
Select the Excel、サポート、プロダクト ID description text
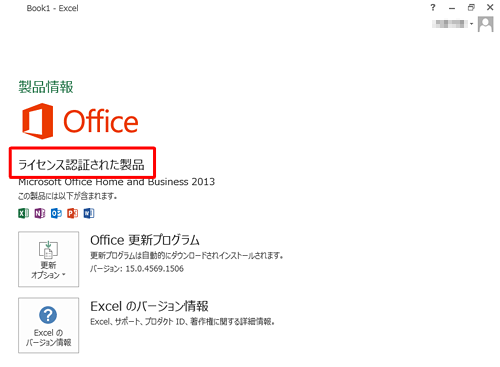click(183, 322)
